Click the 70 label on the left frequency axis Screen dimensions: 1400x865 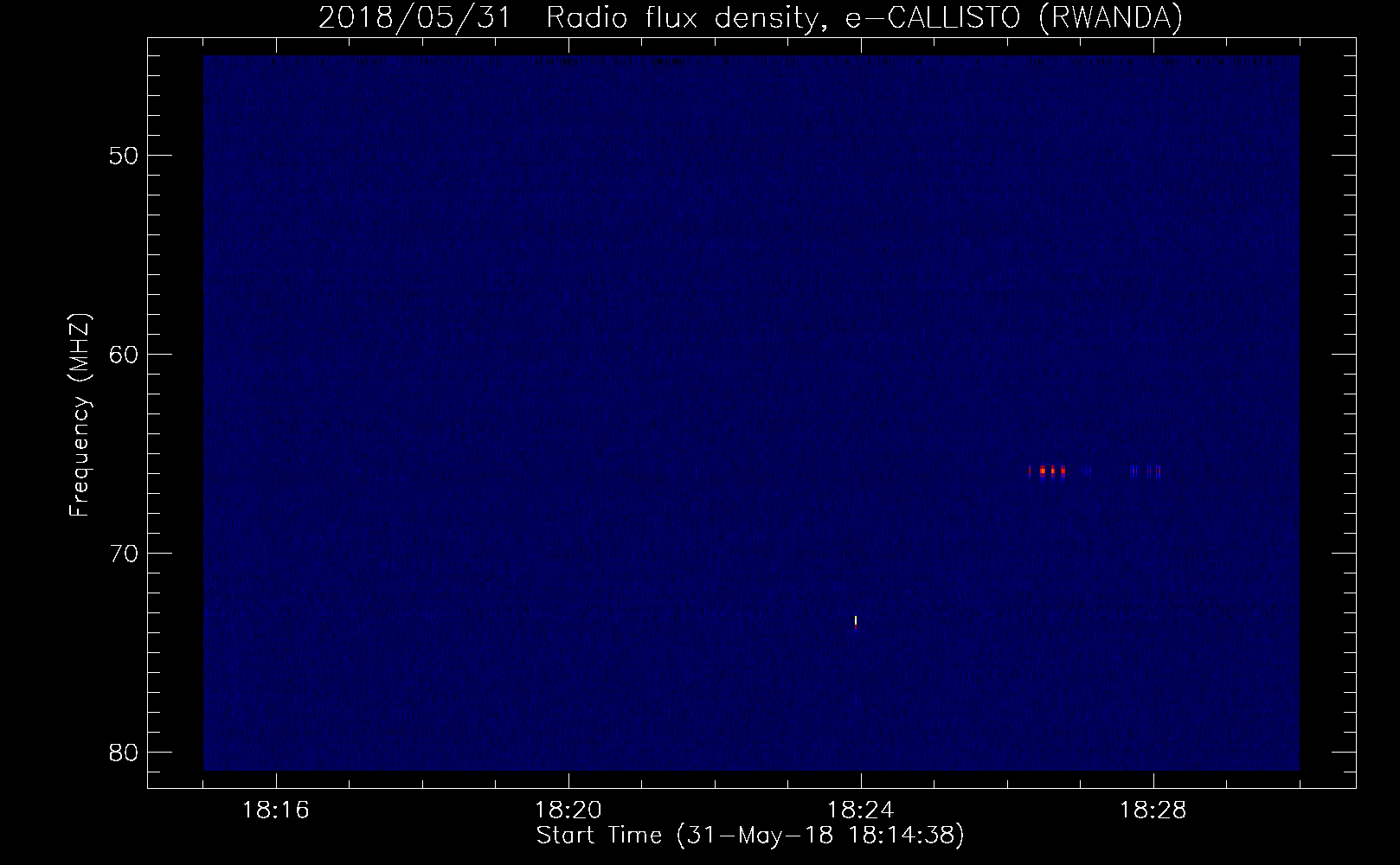(x=124, y=554)
